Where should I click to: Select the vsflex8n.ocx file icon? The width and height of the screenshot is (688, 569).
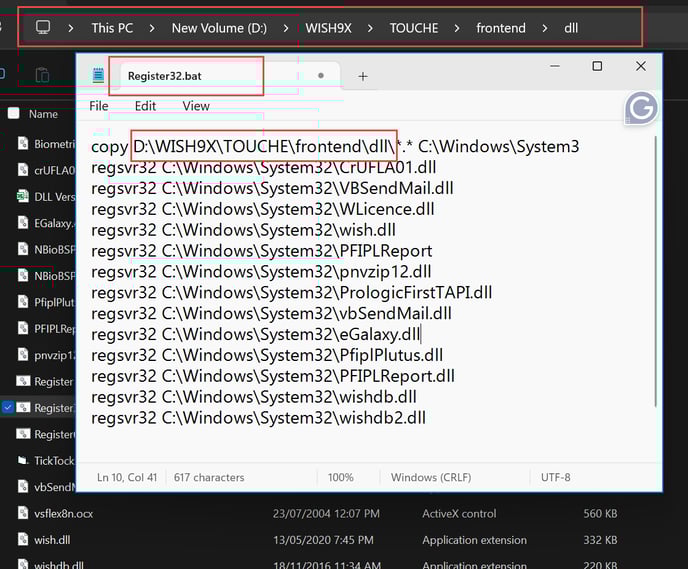pyautogui.click(x=23, y=513)
